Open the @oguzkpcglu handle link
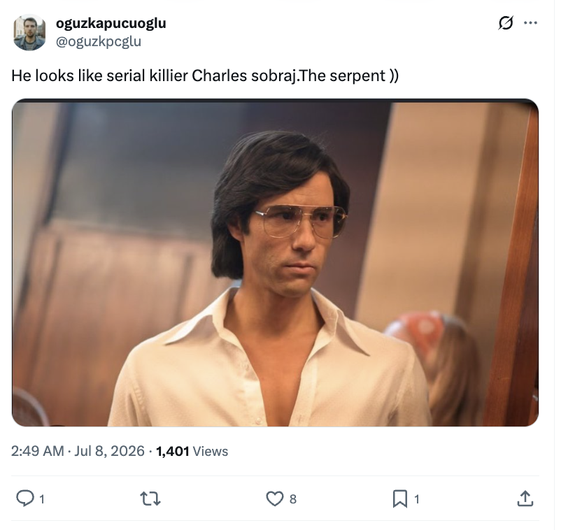The width and height of the screenshot is (582, 530). point(98,42)
